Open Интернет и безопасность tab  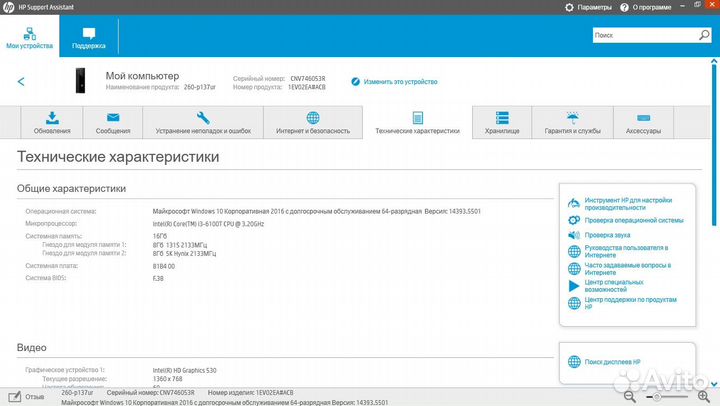(x=313, y=122)
